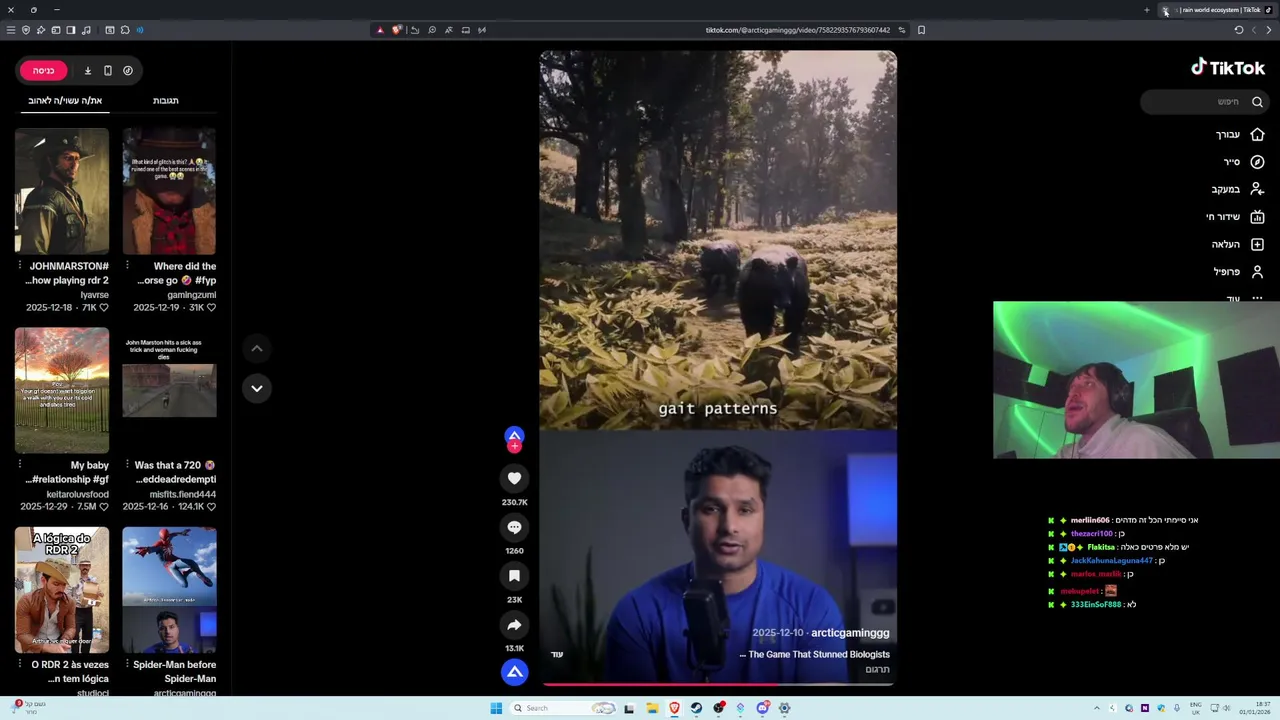Click the TikTok coins circle icon
This screenshot has height=720, width=1280.
click(x=128, y=70)
